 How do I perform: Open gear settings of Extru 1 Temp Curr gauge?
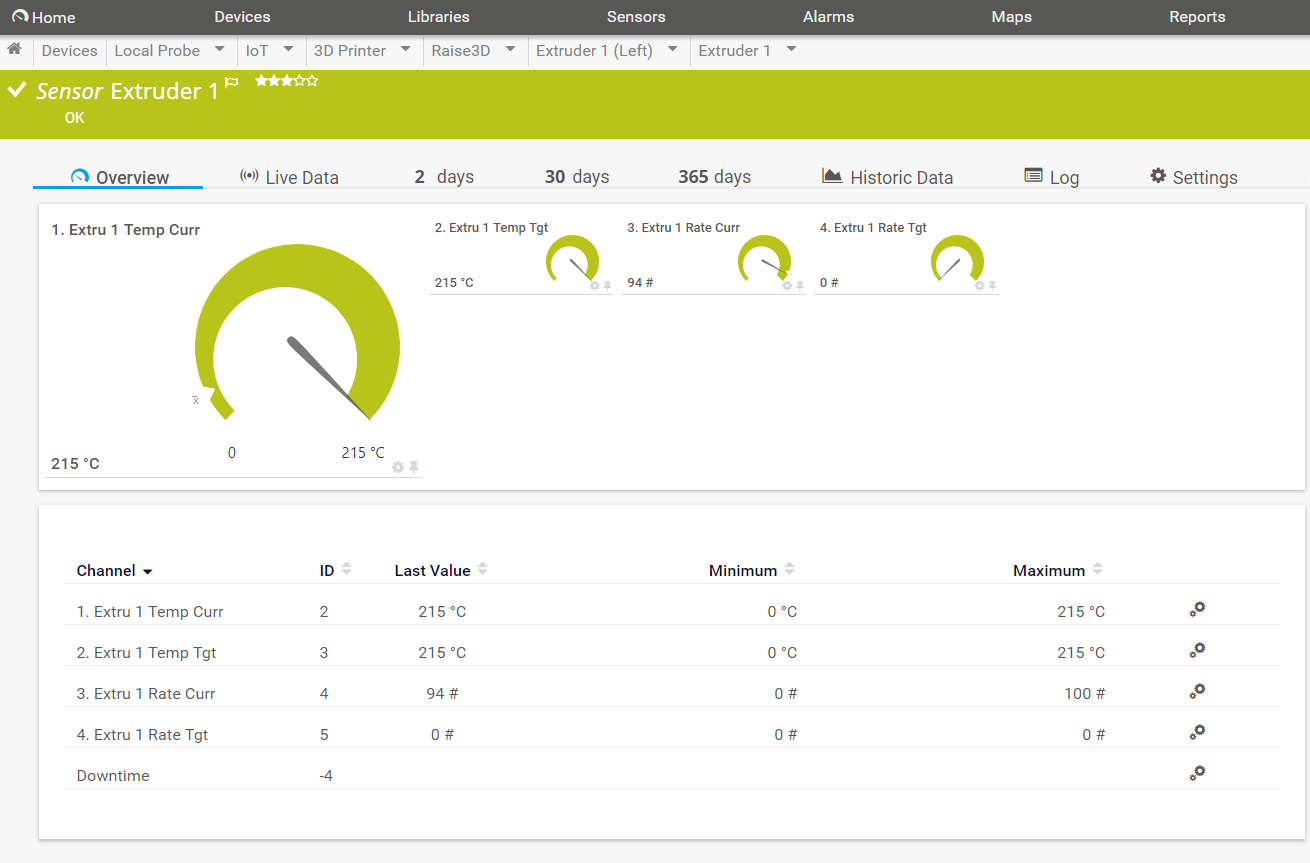(x=398, y=467)
